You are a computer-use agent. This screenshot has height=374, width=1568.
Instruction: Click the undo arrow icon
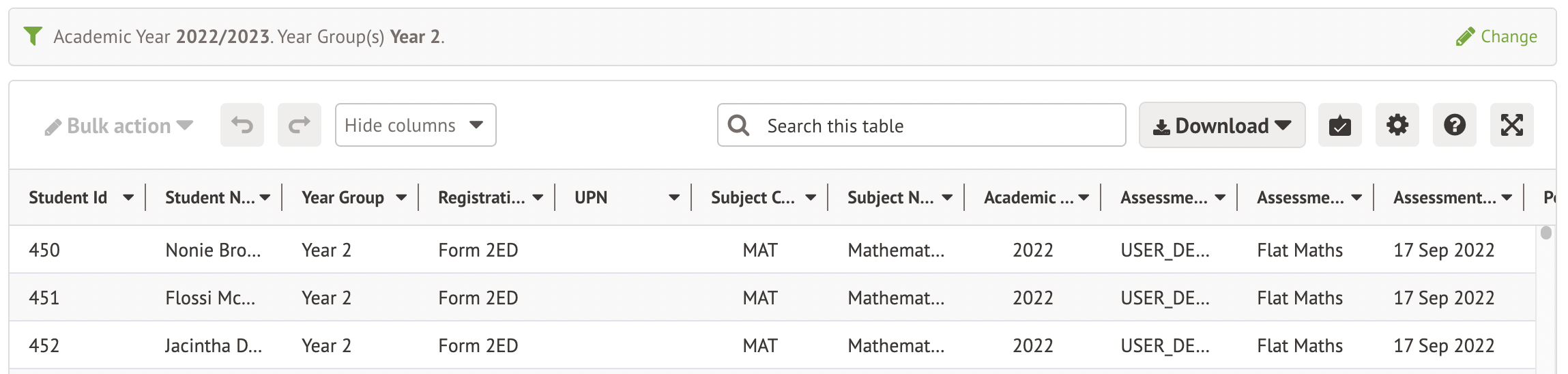[x=242, y=125]
